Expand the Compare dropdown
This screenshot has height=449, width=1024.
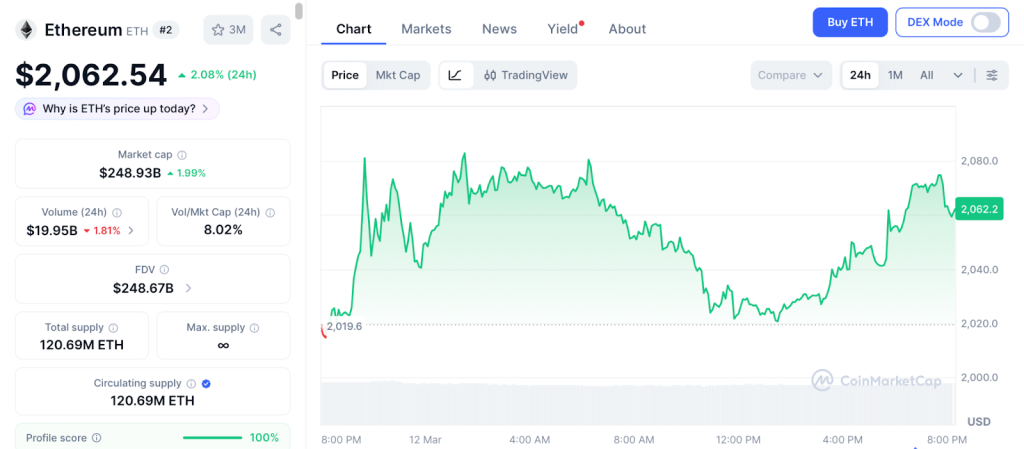pyautogui.click(x=790, y=75)
